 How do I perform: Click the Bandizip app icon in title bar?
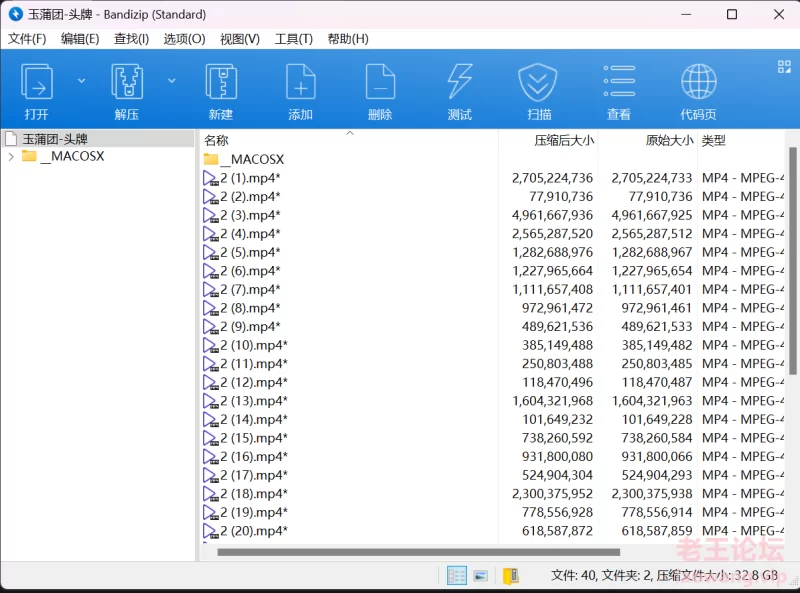coord(15,14)
